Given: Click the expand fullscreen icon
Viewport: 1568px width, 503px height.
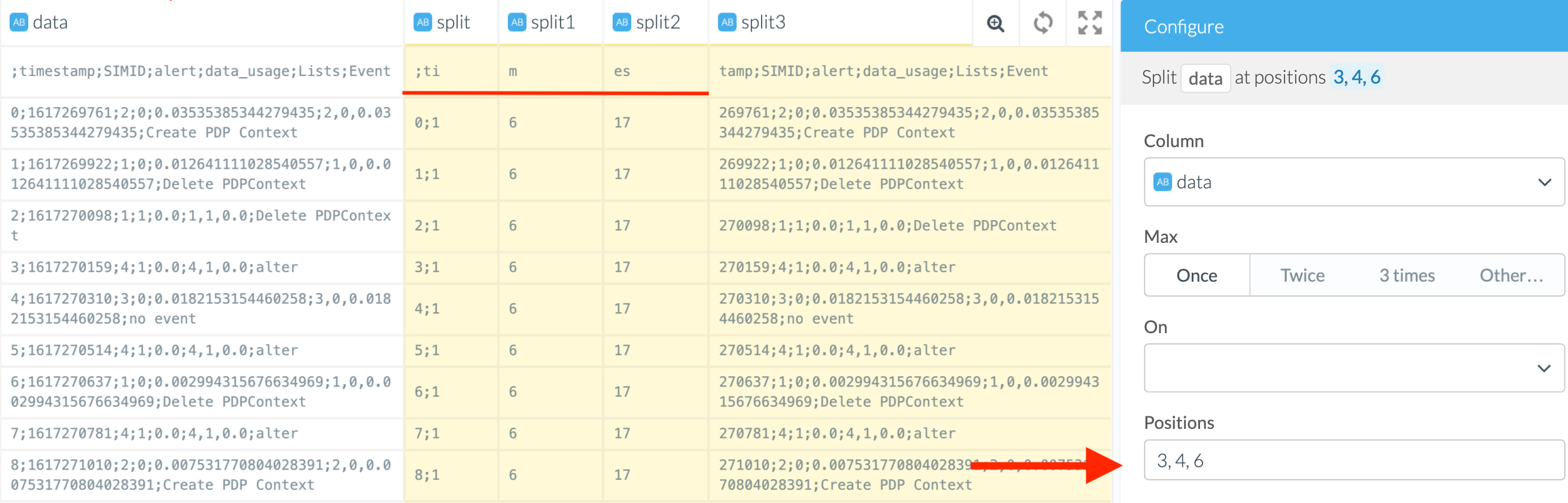Looking at the screenshot, I should [x=1089, y=24].
